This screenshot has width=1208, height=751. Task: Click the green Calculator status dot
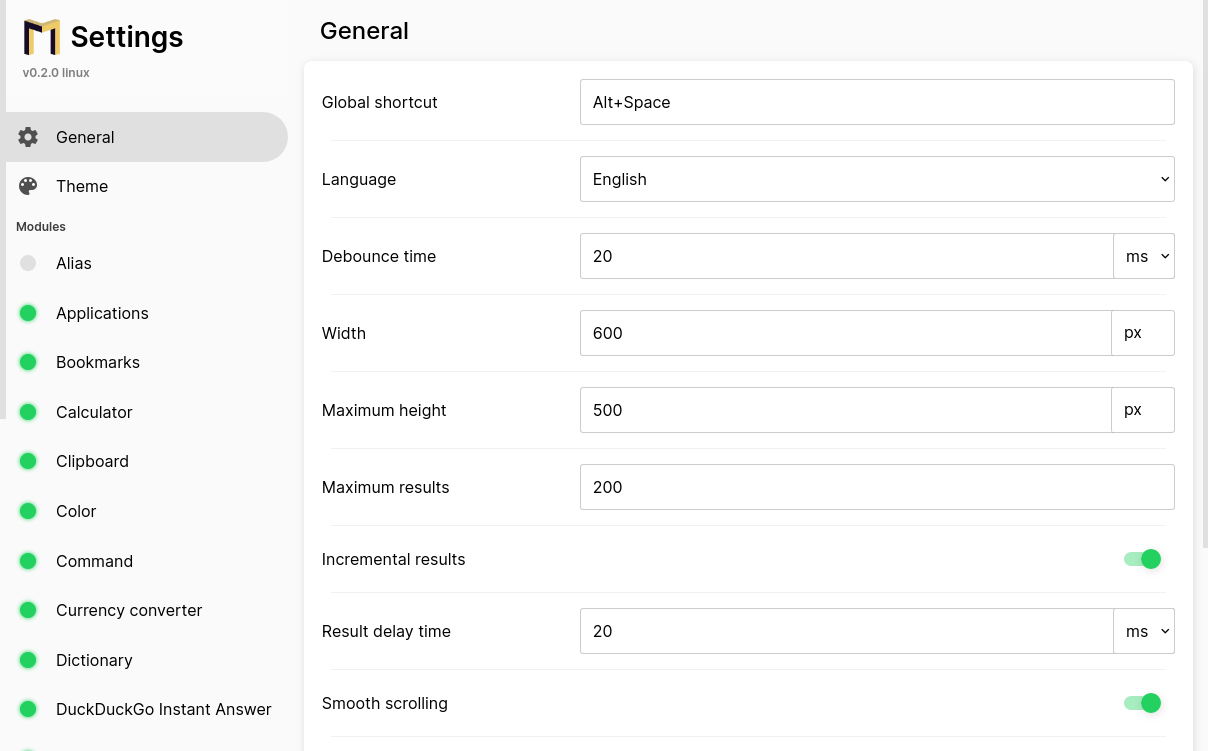[28, 412]
